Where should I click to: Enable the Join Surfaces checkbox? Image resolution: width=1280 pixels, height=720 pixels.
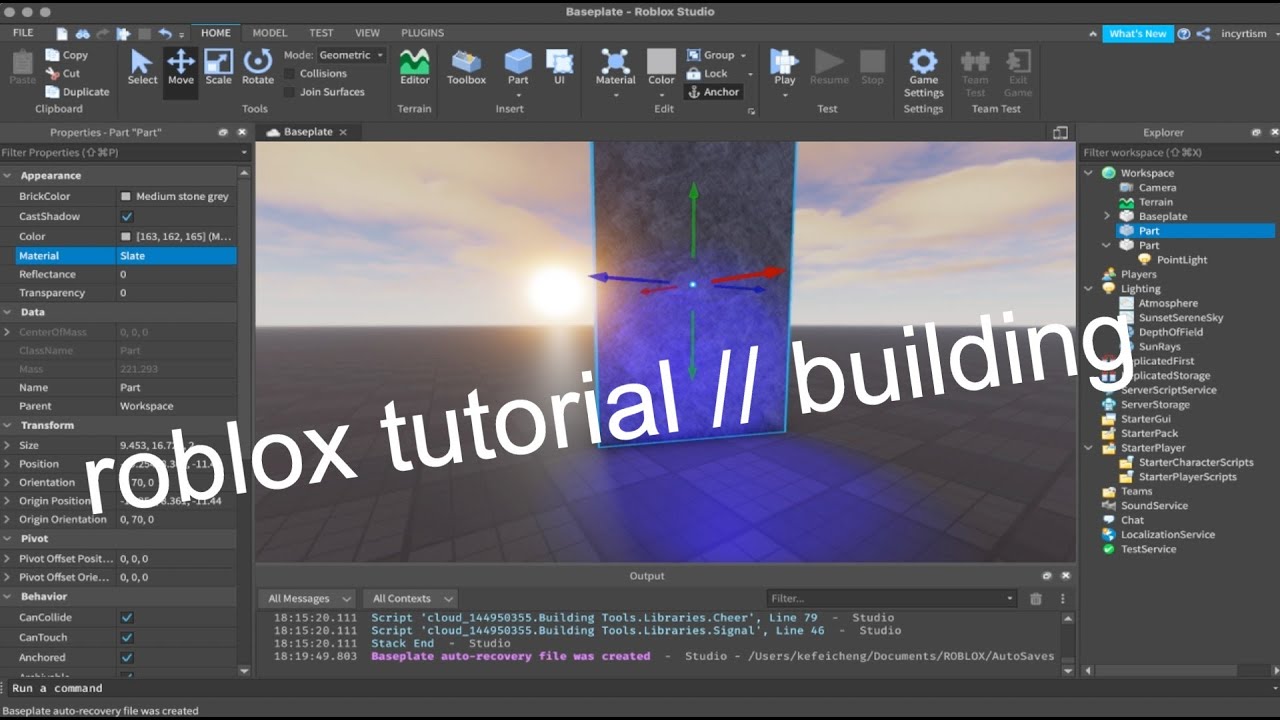[290, 92]
